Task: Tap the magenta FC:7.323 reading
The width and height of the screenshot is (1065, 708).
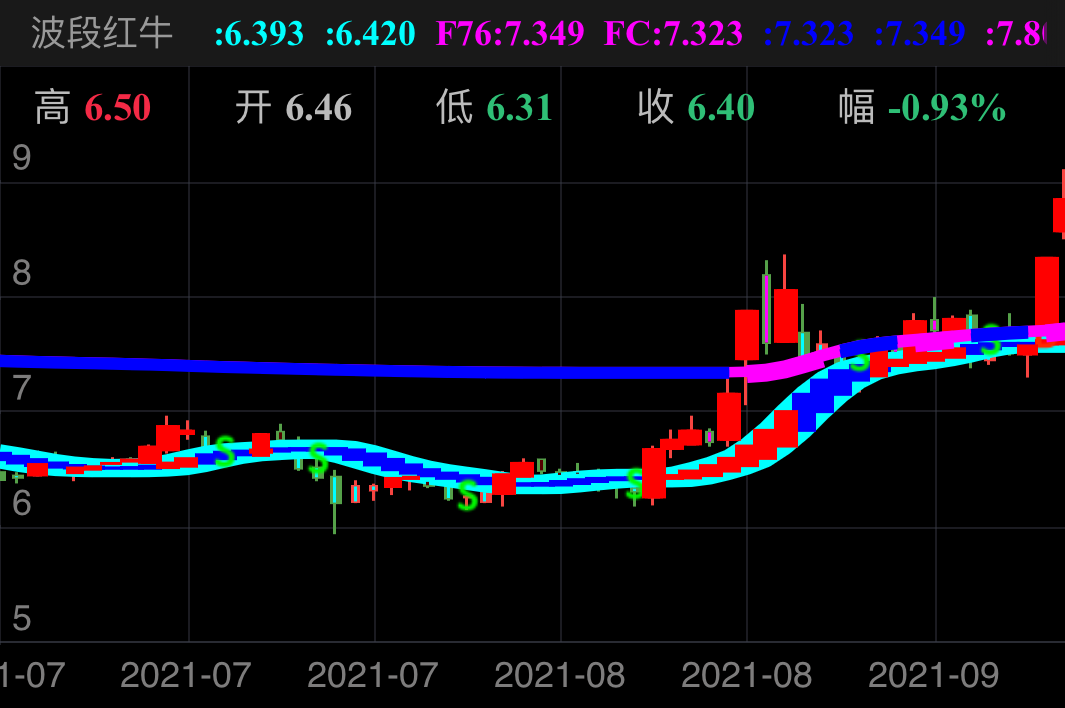Action: 673,34
